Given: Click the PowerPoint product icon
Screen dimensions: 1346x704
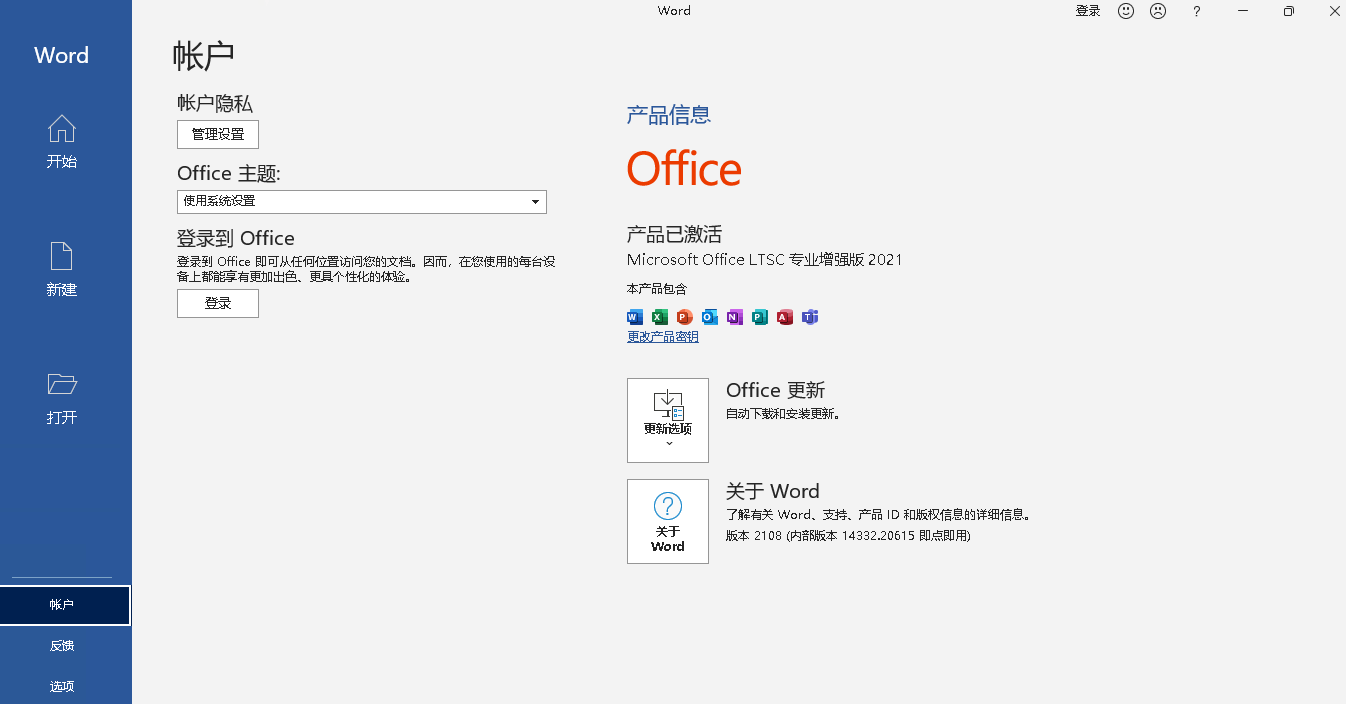Looking at the screenshot, I should (x=685, y=317).
